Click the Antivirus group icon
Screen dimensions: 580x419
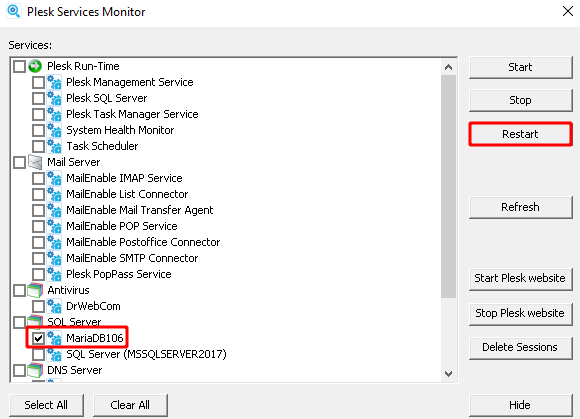[x=35, y=290]
